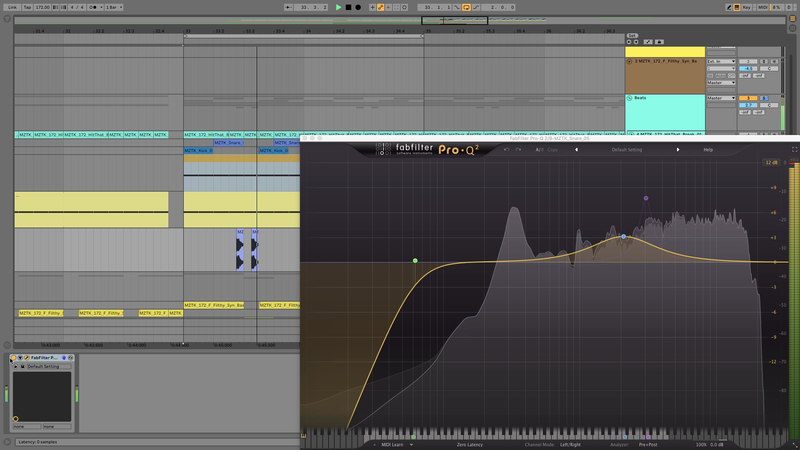The height and width of the screenshot is (450, 800).
Task: Click the Link button in Ableton toolbar
Action: click(x=12, y=7)
